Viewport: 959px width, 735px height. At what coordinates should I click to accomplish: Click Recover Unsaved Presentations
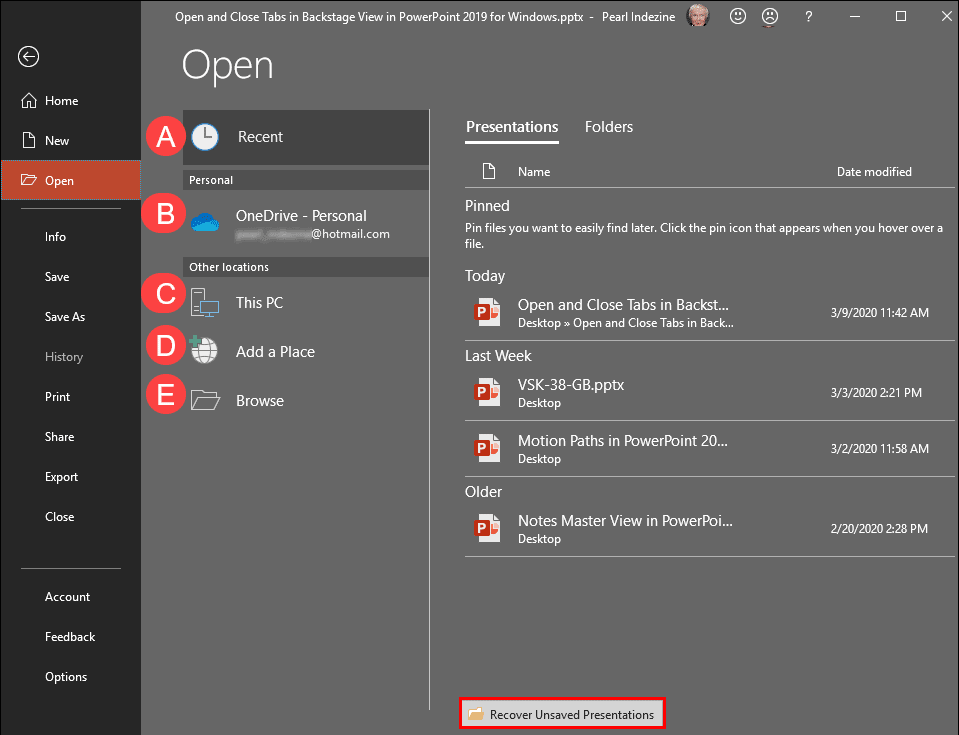562,713
